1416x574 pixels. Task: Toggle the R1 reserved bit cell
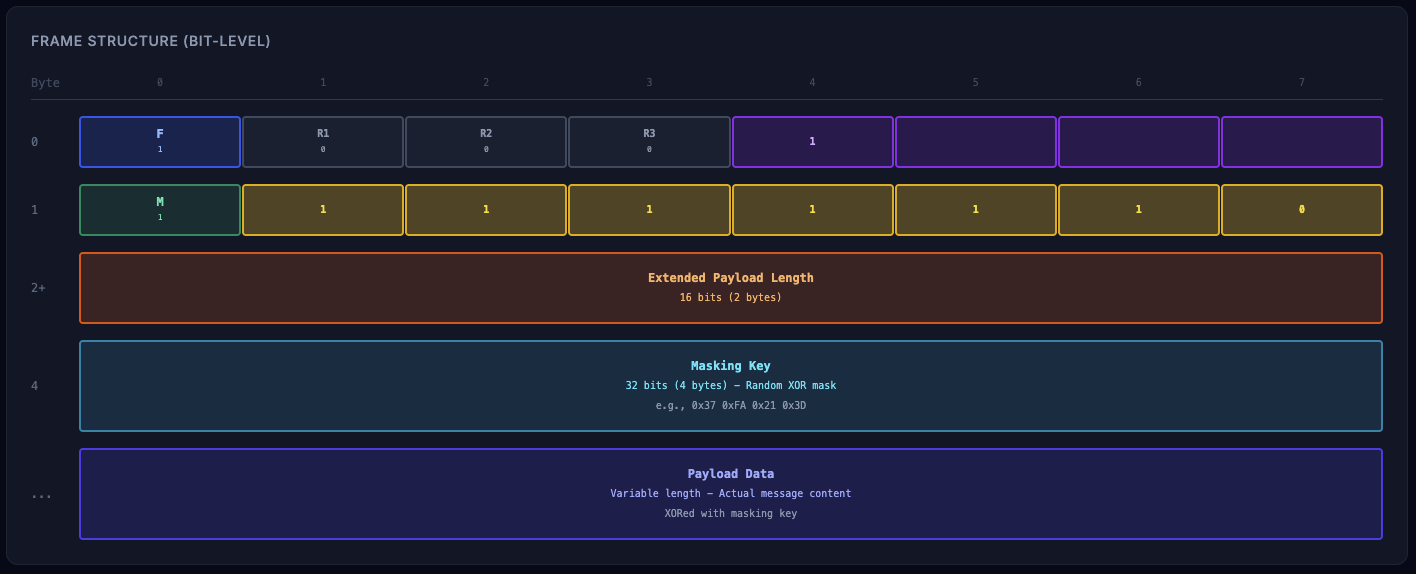323,142
